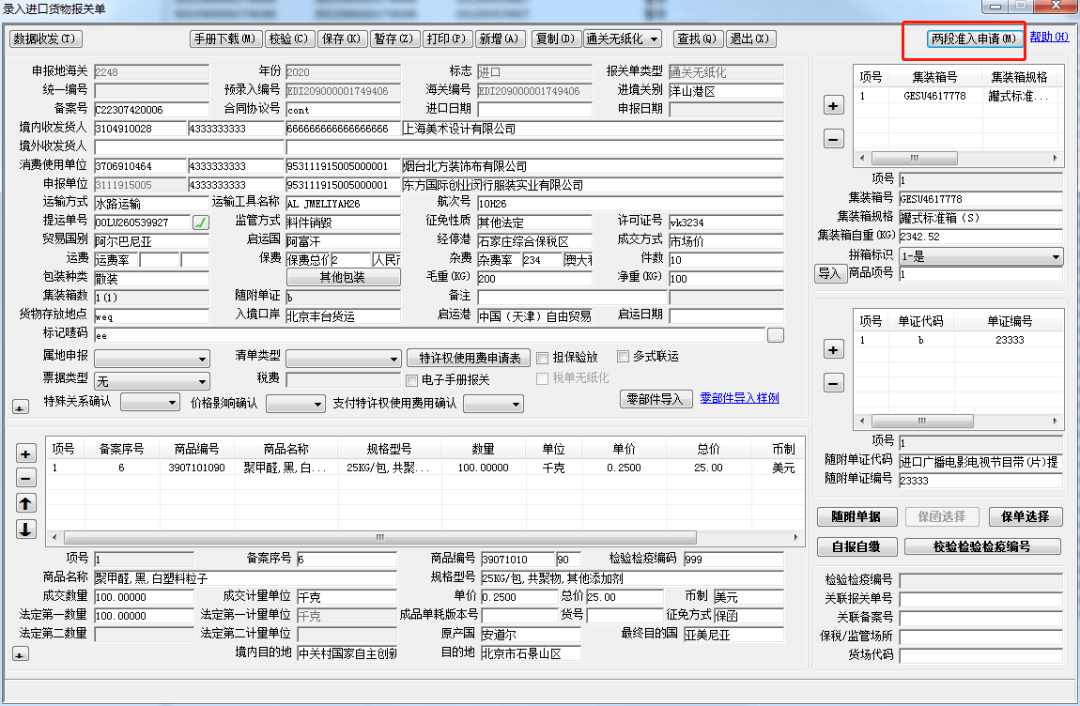The height and width of the screenshot is (706, 1080).
Task: Tick the 担保验放 checkbox
Action: click(x=542, y=357)
